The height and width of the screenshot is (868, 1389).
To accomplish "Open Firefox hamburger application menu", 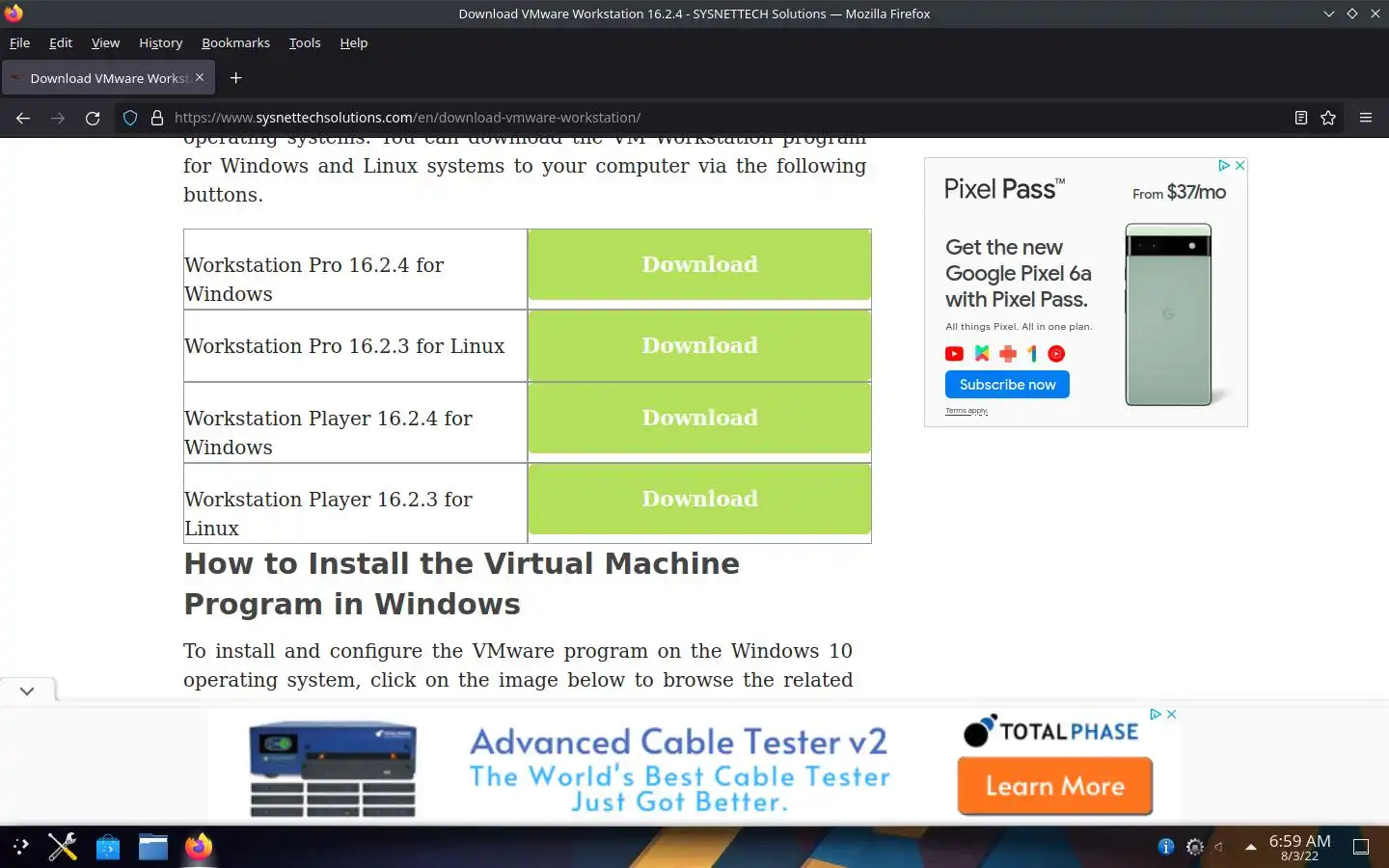I will [x=1365, y=118].
